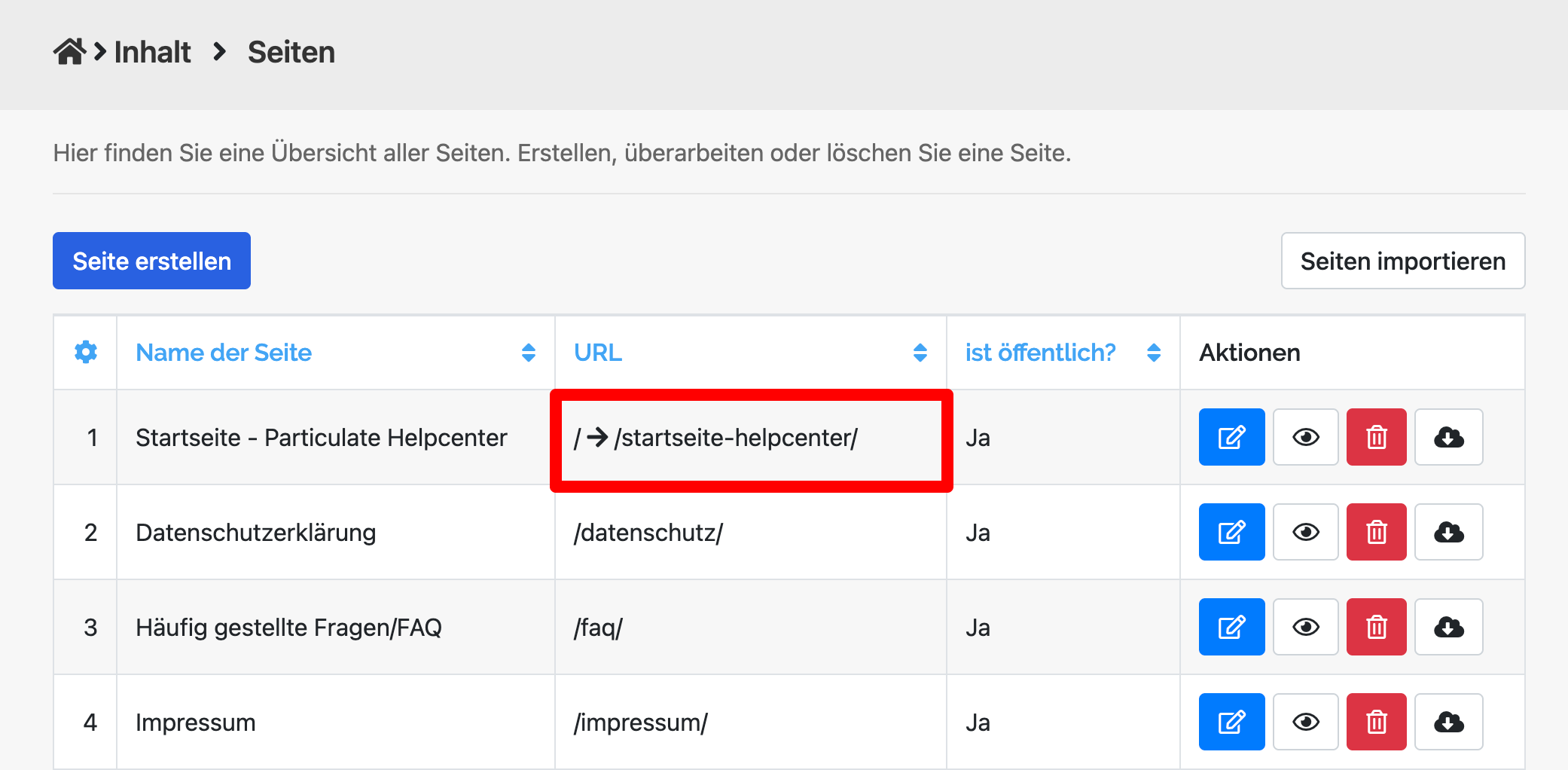
Task: Select Seiten in the breadcrumb
Action: [x=291, y=52]
